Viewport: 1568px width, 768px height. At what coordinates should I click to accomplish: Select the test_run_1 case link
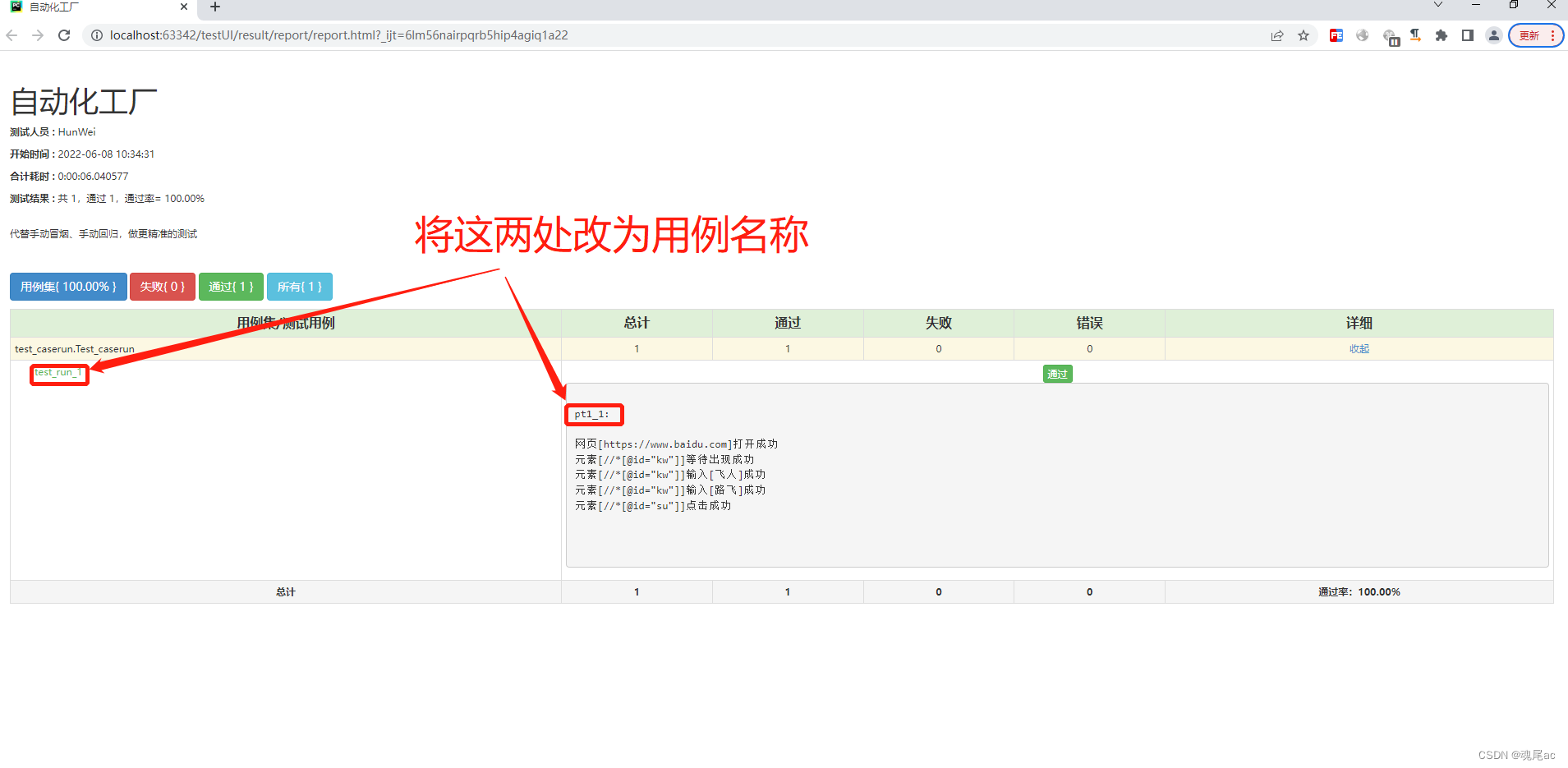point(58,373)
